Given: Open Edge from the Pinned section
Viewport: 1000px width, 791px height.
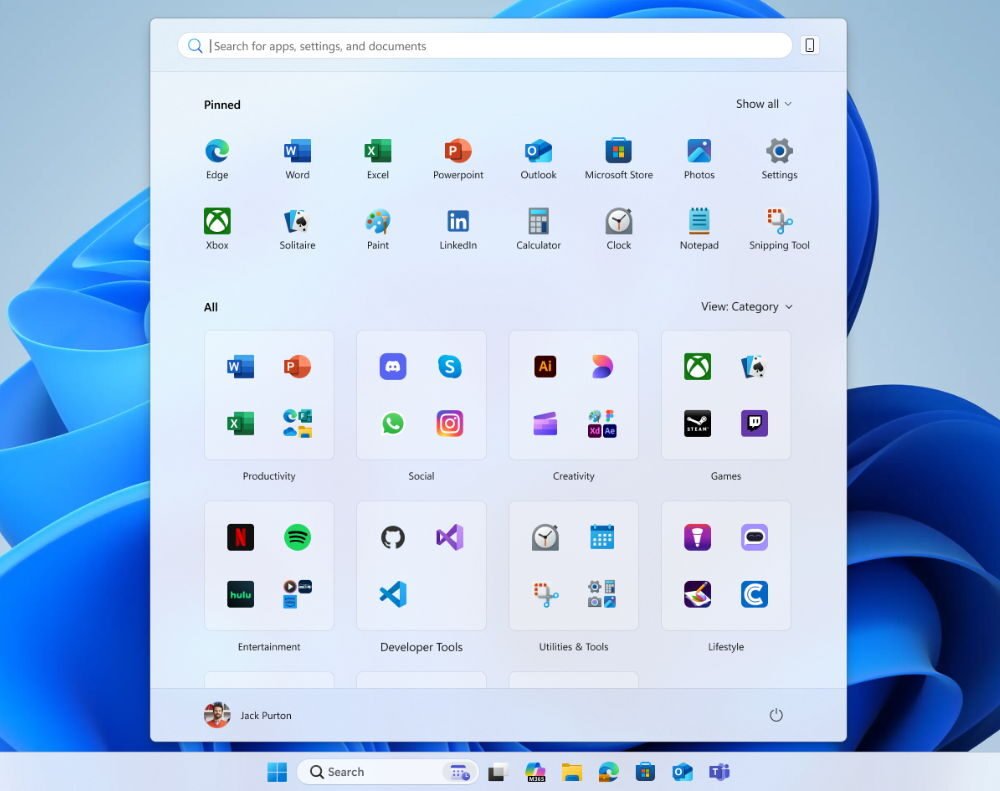Looking at the screenshot, I should [x=217, y=151].
